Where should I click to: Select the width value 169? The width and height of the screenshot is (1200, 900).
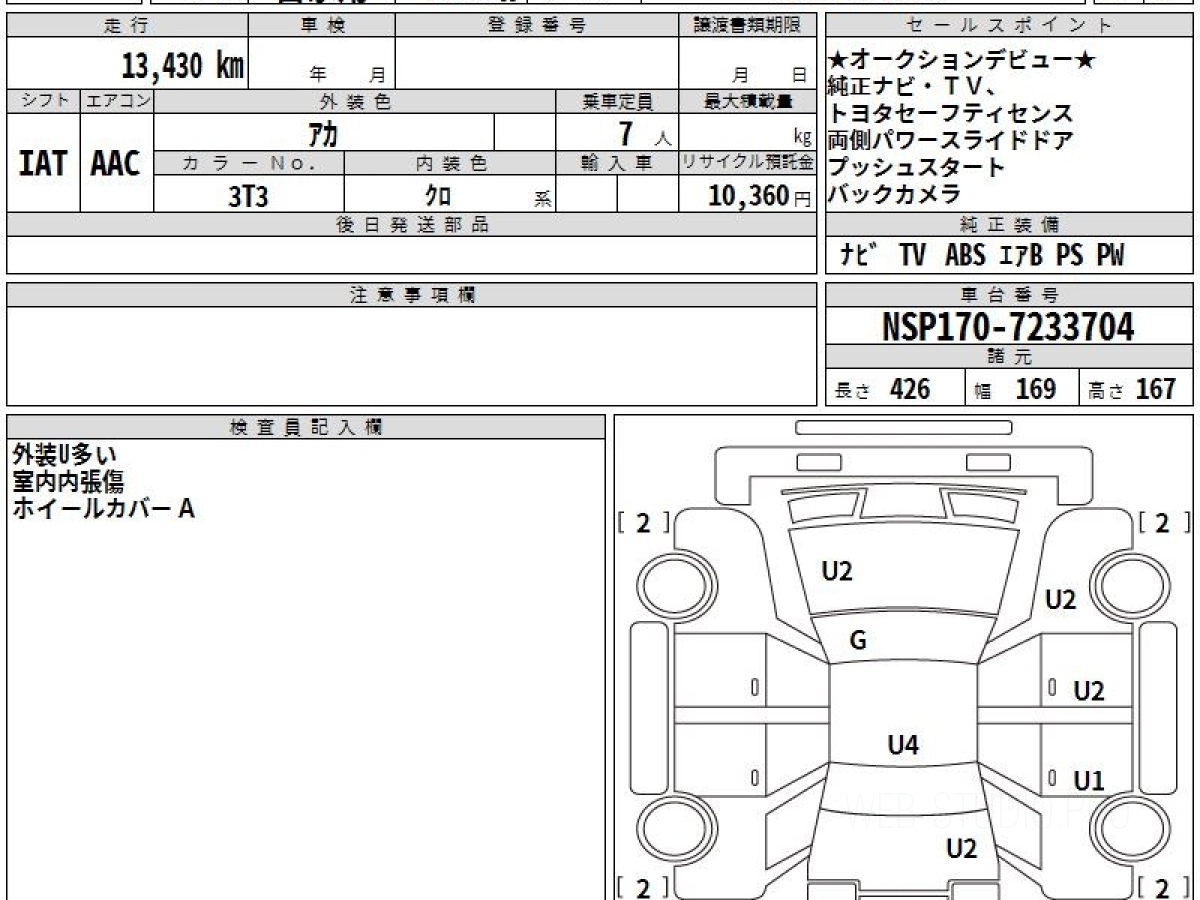click(x=1035, y=389)
